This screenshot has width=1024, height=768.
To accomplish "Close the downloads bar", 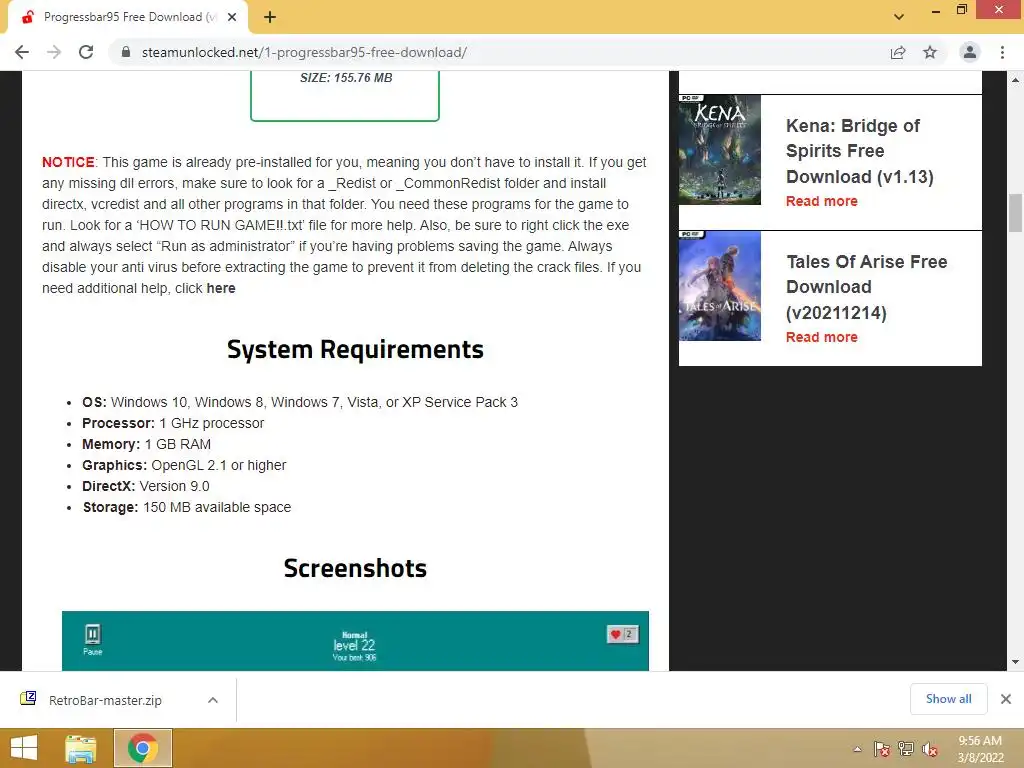I will point(1006,699).
